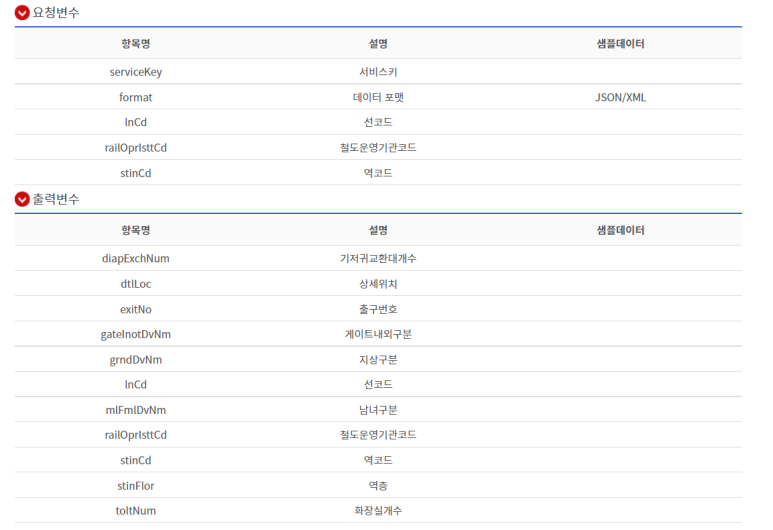The height and width of the screenshot is (530, 773).
Task: Click 샘플데이터 header in the 출력변수 table
Action: tap(620, 230)
